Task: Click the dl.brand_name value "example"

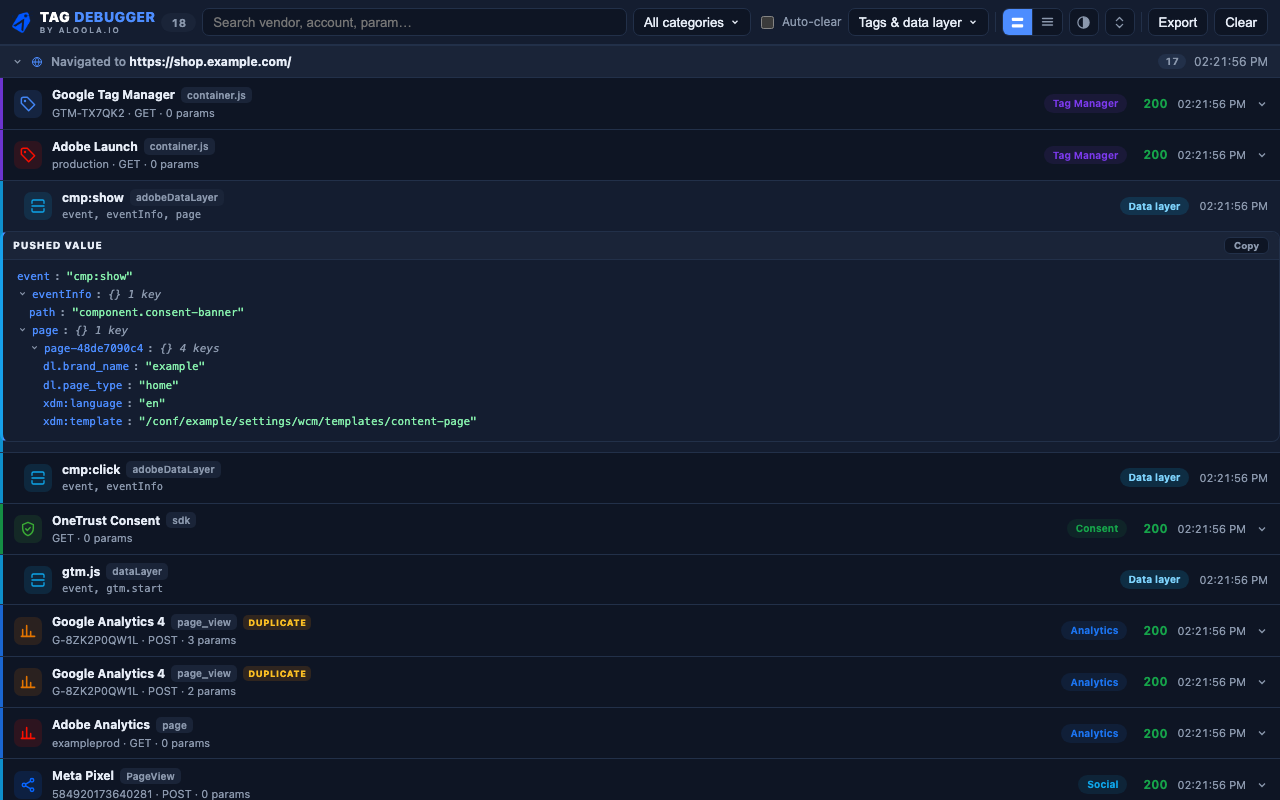Action: click(x=175, y=366)
